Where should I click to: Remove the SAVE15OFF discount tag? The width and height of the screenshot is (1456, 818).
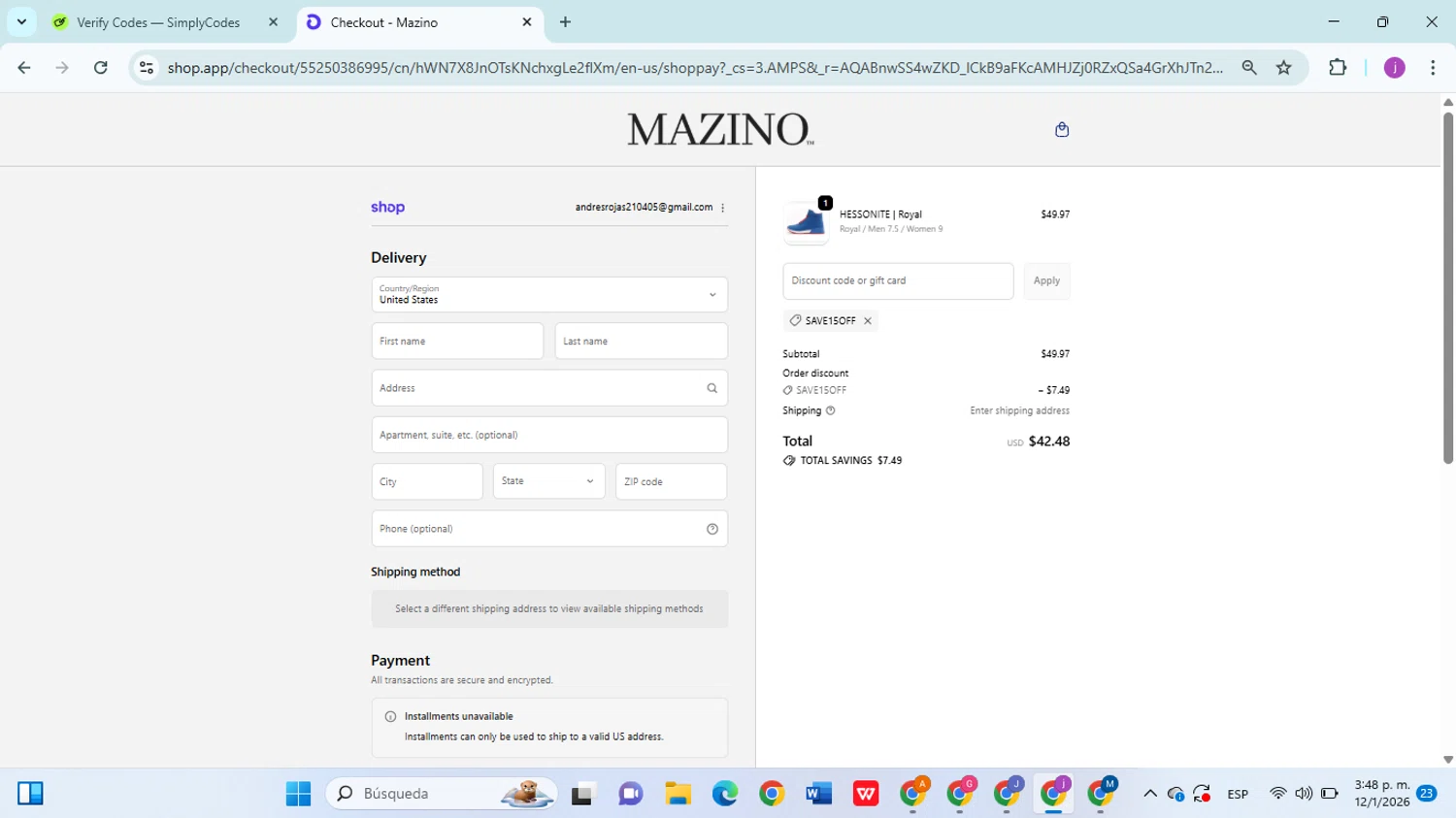point(868,321)
